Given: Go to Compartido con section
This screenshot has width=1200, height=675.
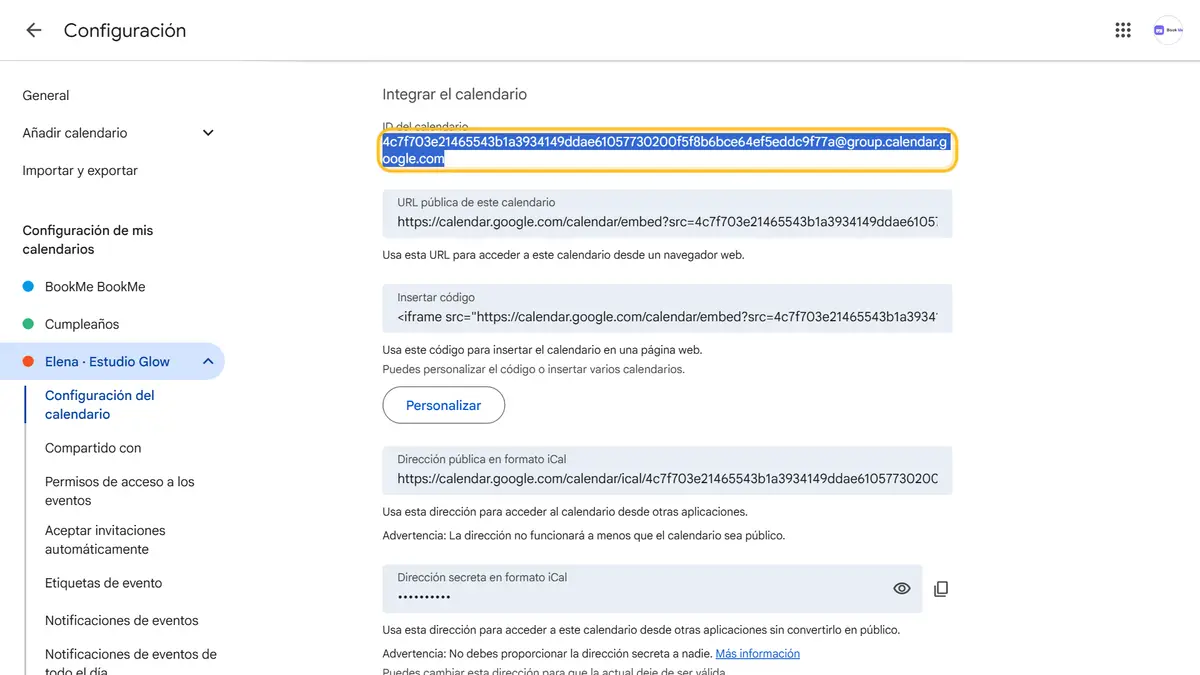Looking at the screenshot, I should click(93, 448).
